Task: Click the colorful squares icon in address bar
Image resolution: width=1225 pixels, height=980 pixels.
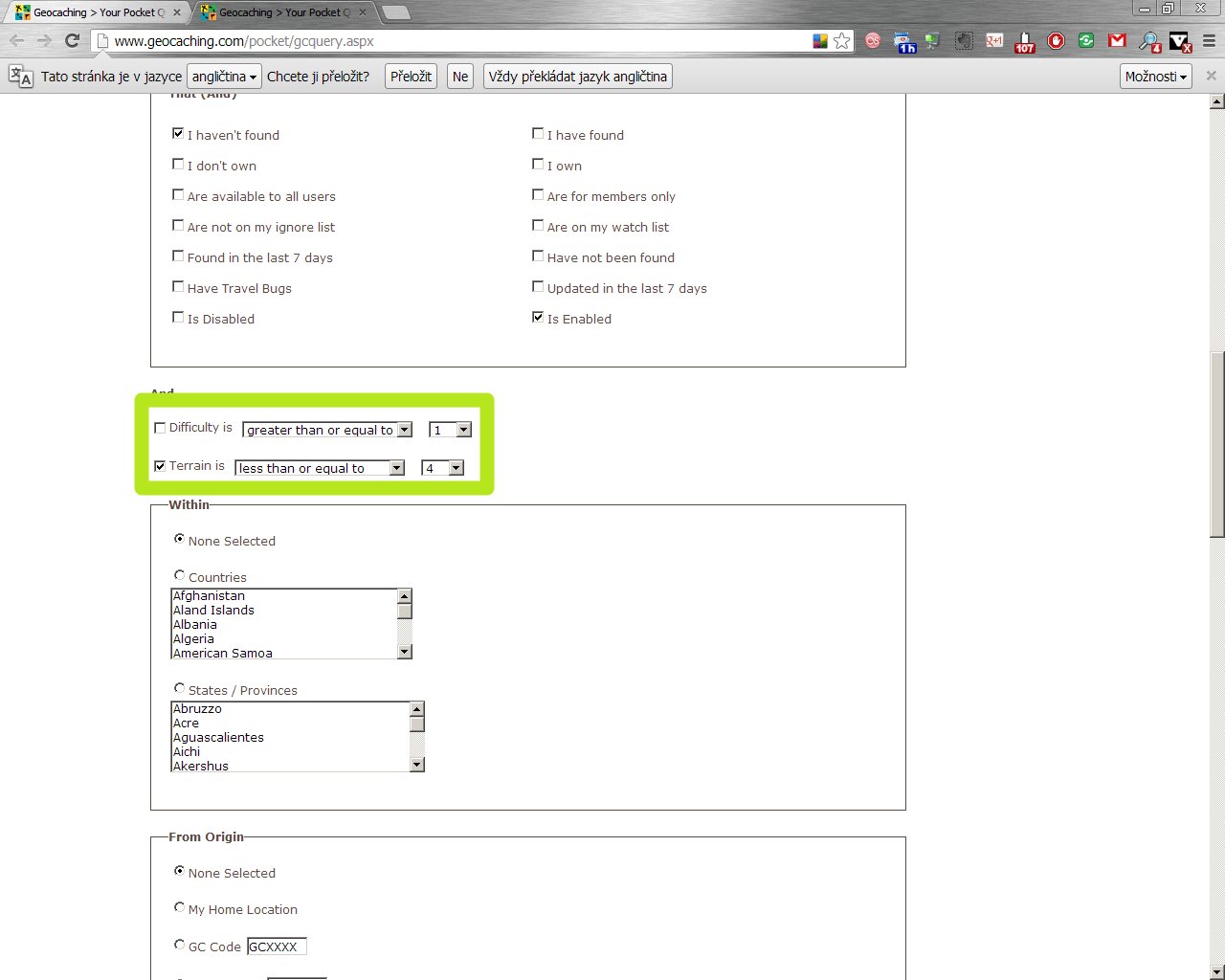Action: 820,40
